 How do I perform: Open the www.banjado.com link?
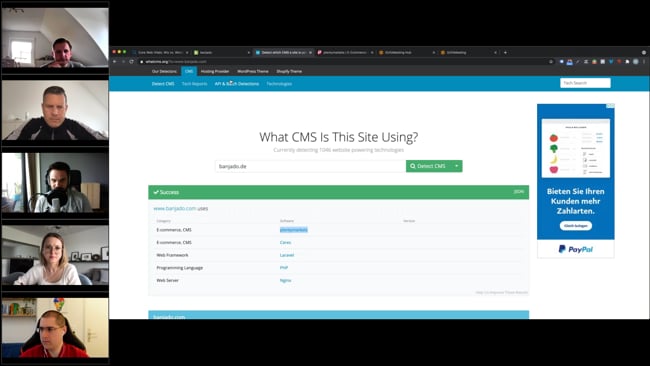[175, 208]
